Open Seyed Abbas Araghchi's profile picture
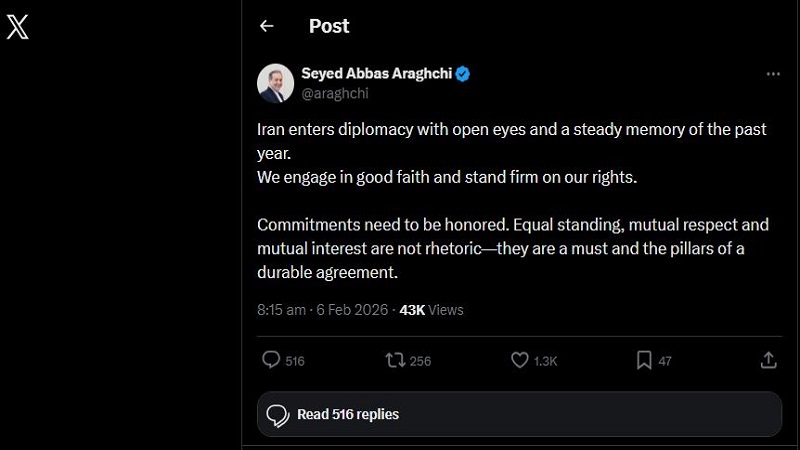 click(275, 83)
